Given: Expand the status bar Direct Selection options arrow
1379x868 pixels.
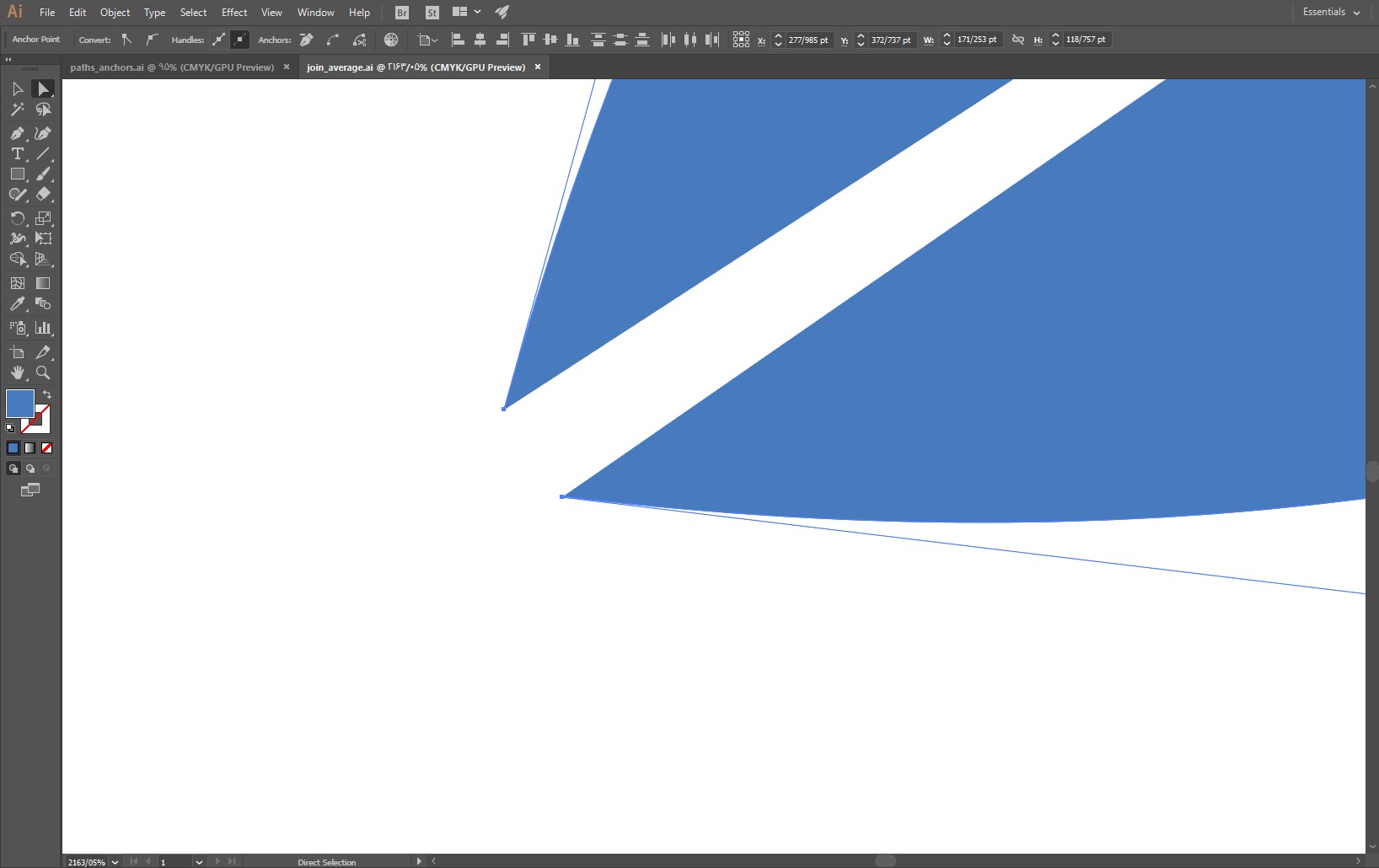Looking at the screenshot, I should tap(418, 861).
